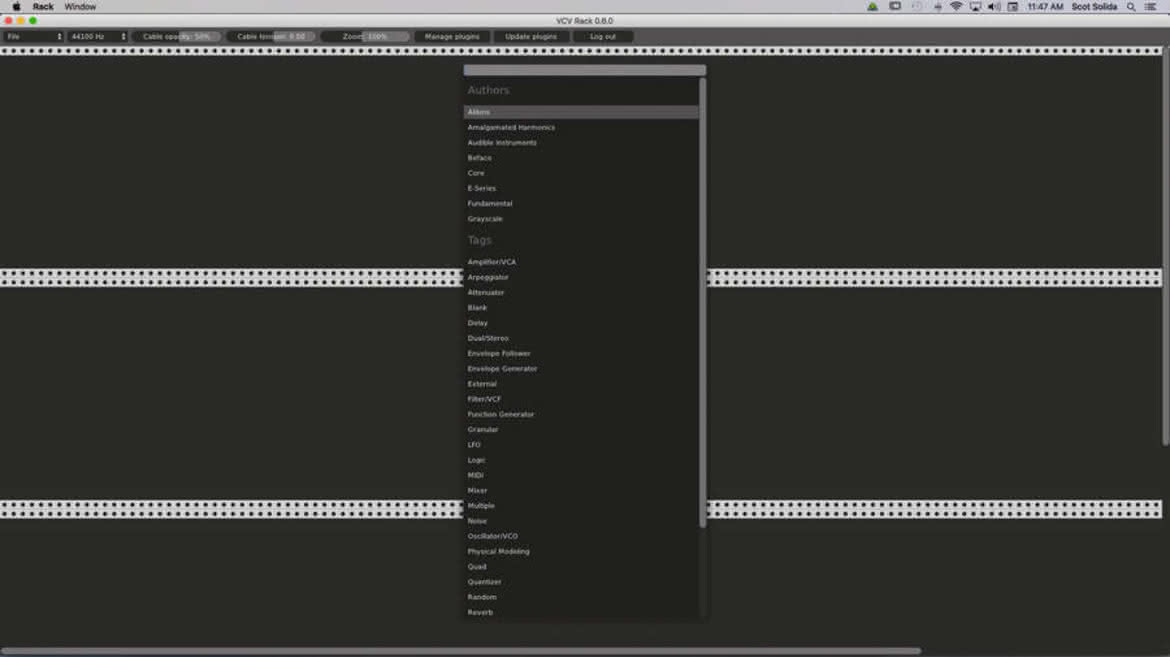This screenshot has height=657, width=1170.
Task: Open the Notification Center icon
Action: pyautogui.click(x=1151, y=7)
